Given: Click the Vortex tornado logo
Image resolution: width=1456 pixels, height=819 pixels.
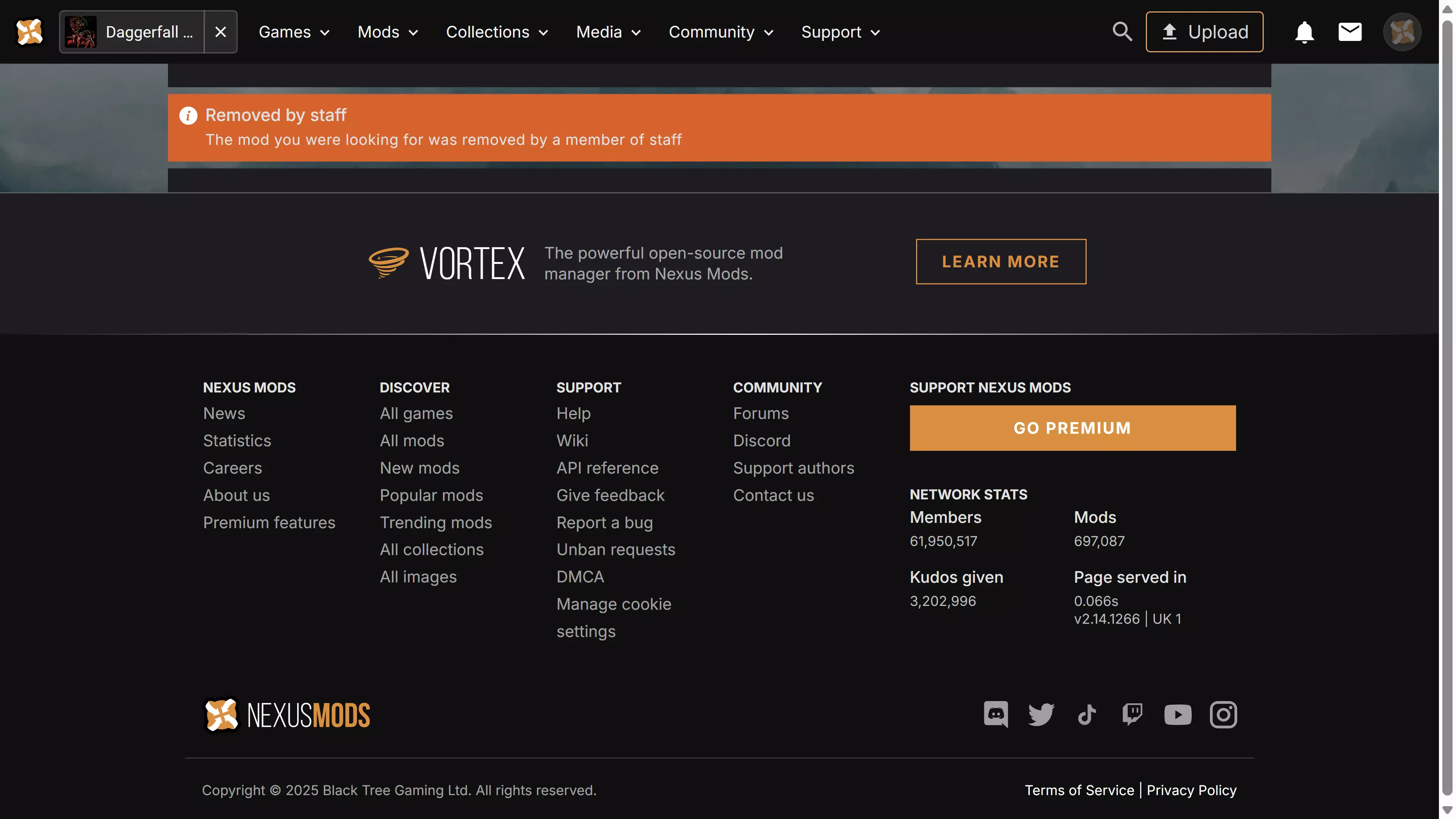Looking at the screenshot, I should click(388, 262).
